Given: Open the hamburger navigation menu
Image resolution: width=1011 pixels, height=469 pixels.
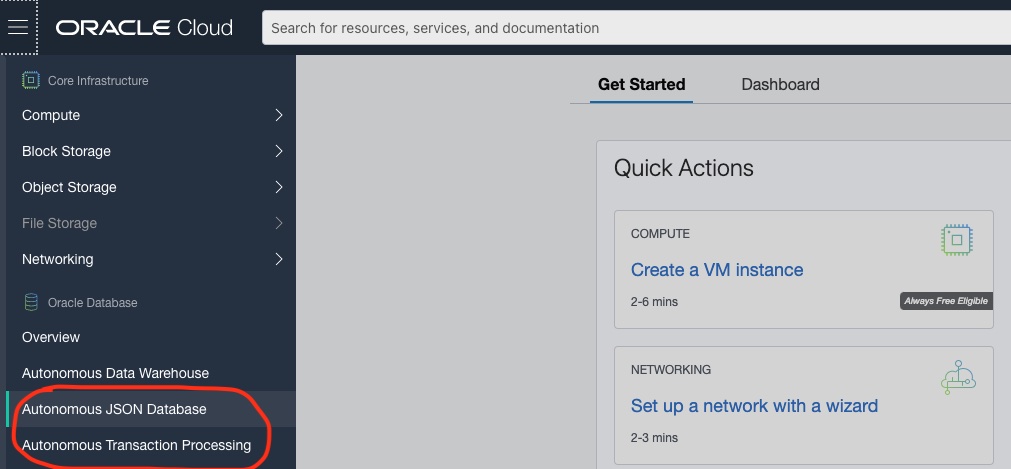Looking at the screenshot, I should [18, 28].
